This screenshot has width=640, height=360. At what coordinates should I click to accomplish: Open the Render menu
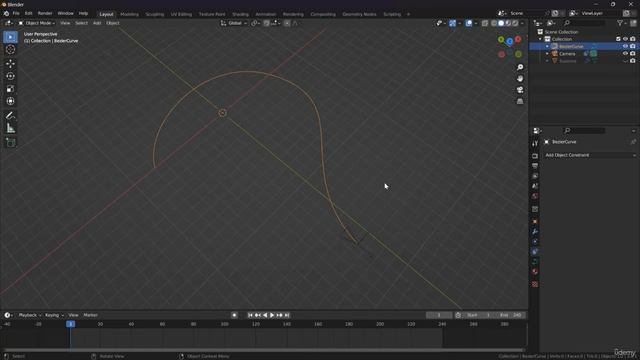(45, 13)
